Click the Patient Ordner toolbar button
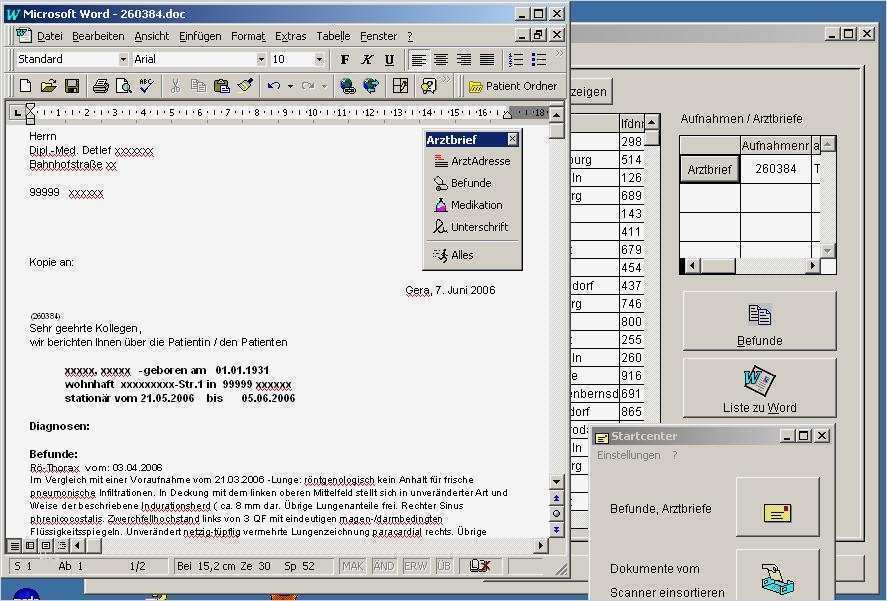Screen dimensions: 887x601 (513, 86)
